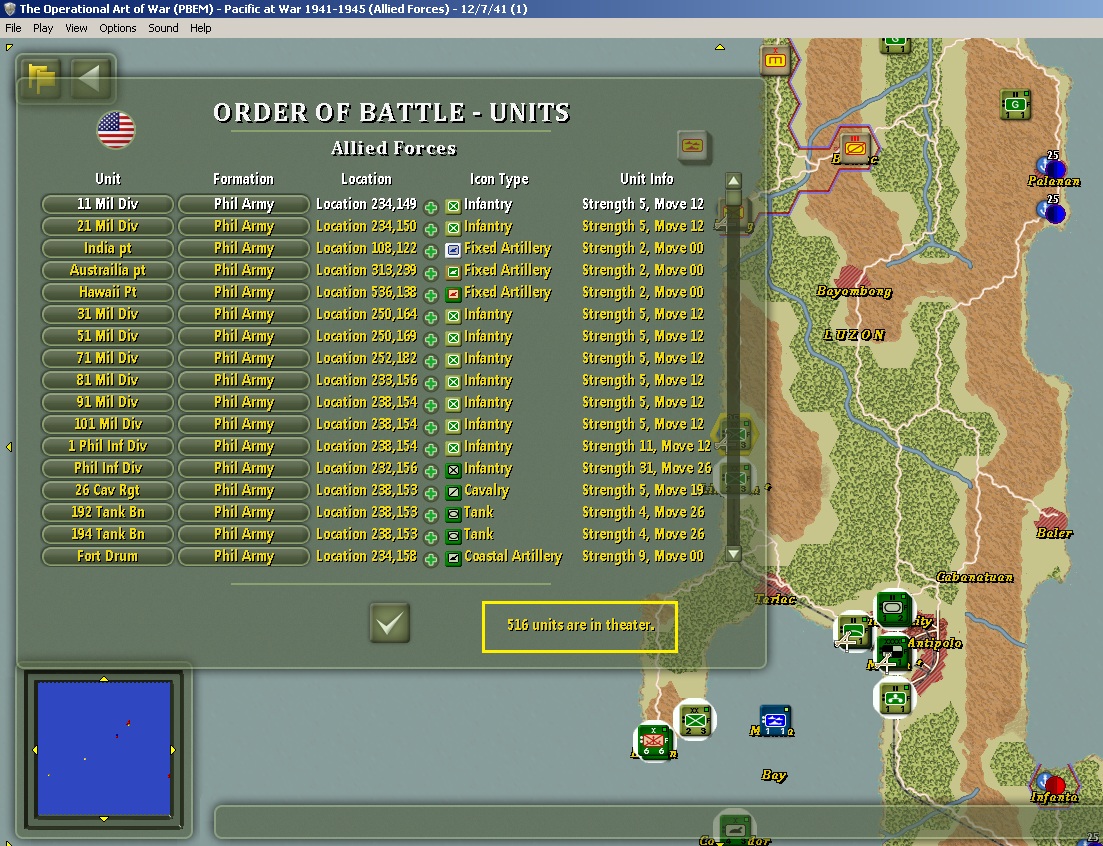This screenshot has width=1103, height=846.
Task: Click the green plus beside Location 313,239
Action: [x=431, y=273]
